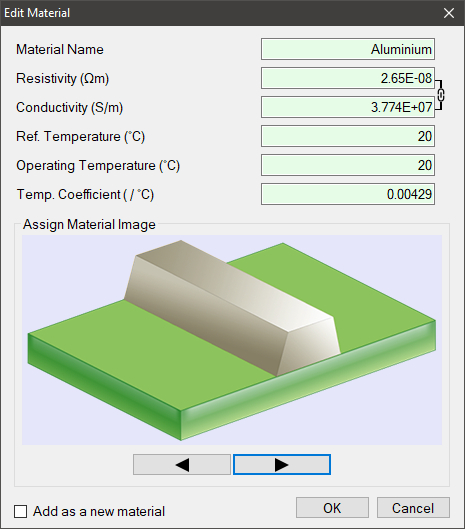Click the Assign Material Image group label
This screenshot has height=529, width=465.
point(89,224)
